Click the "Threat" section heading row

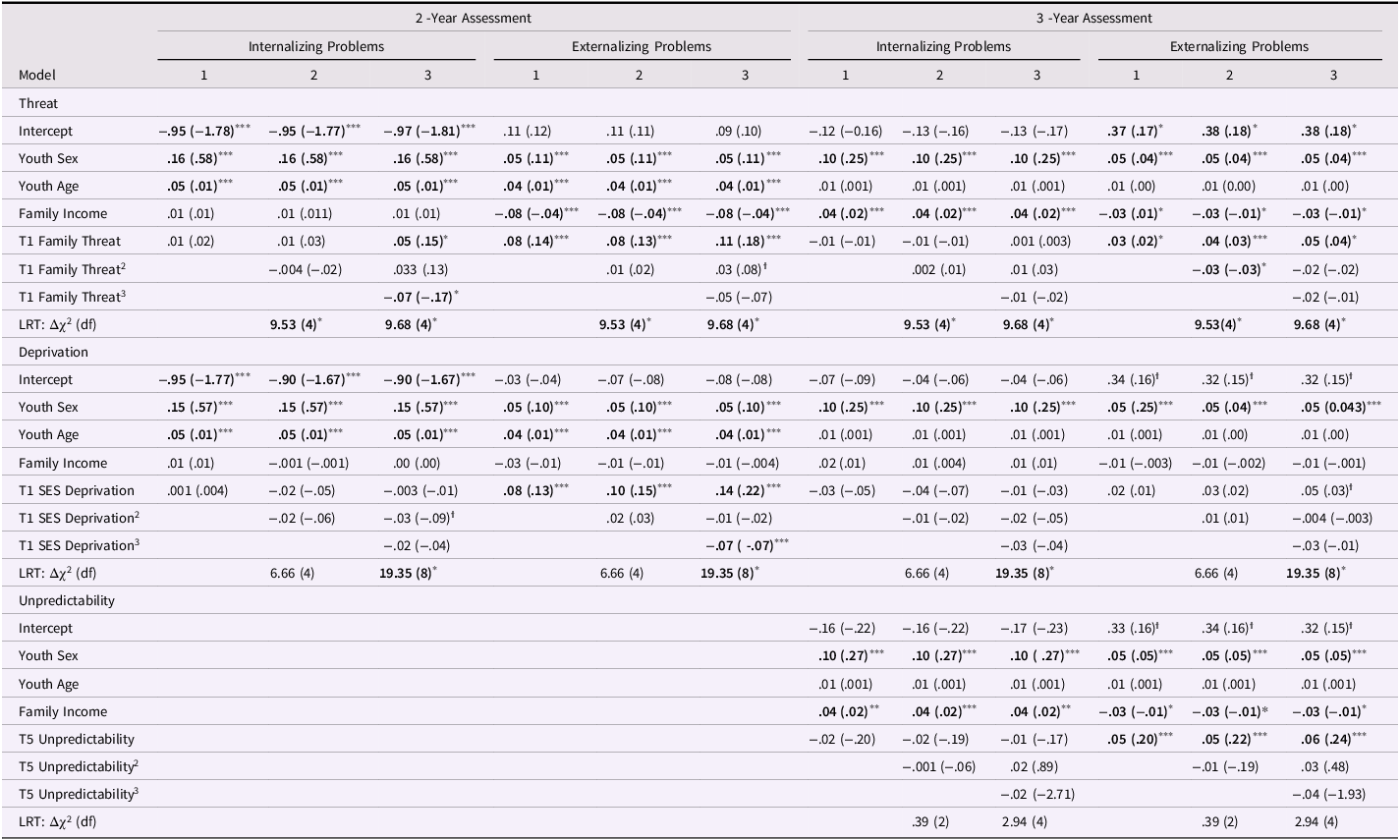pos(37,102)
